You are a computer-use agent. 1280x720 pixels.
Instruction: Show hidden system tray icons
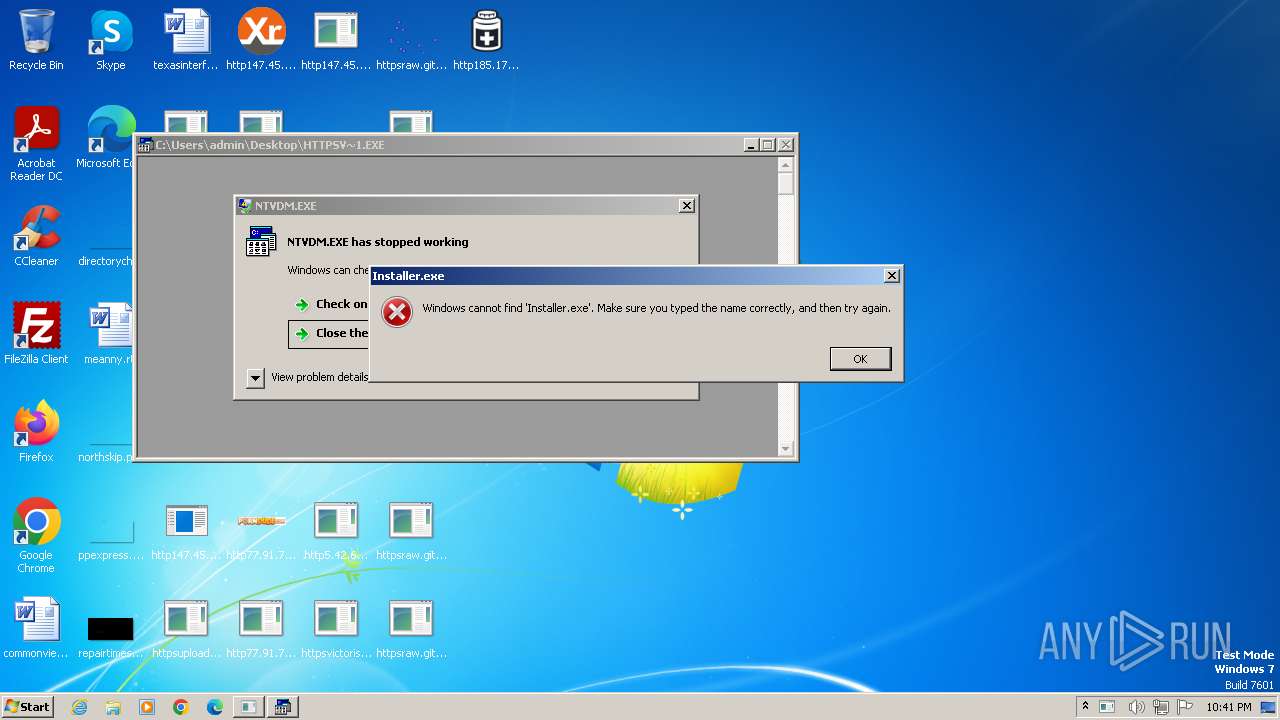(x=1085, y=706)
